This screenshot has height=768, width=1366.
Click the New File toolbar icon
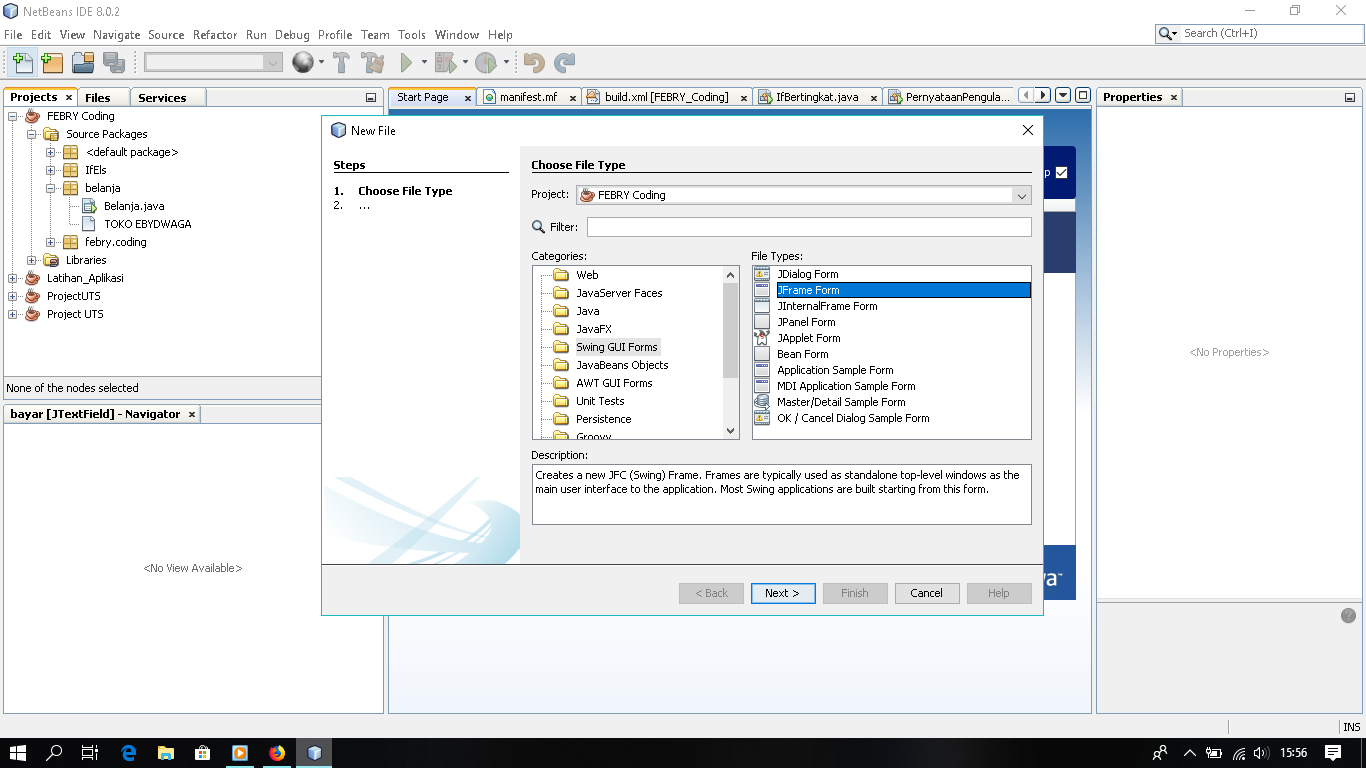[x=22, y=62]
